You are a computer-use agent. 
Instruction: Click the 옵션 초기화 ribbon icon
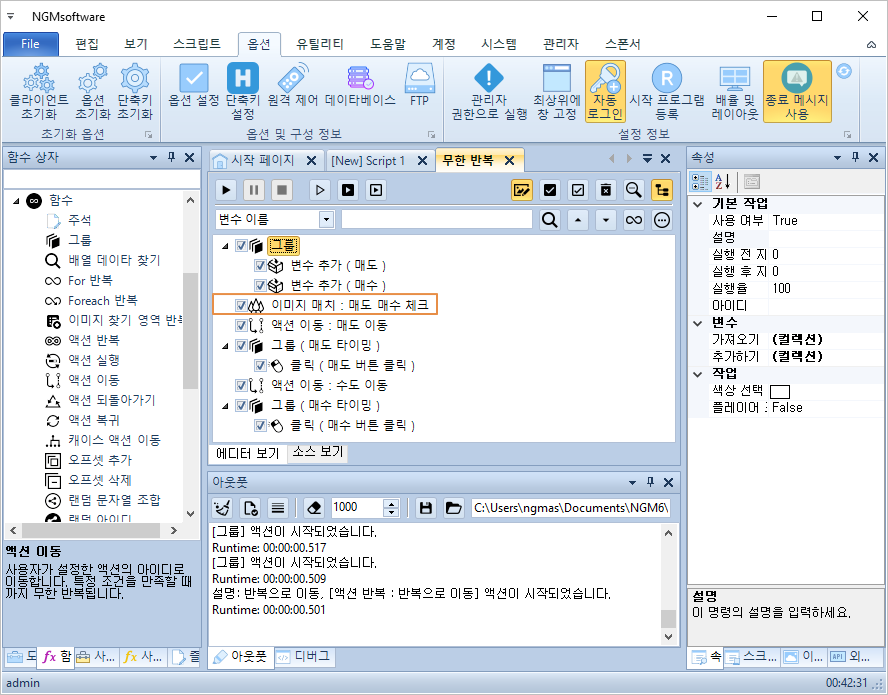tap(92, 92)
